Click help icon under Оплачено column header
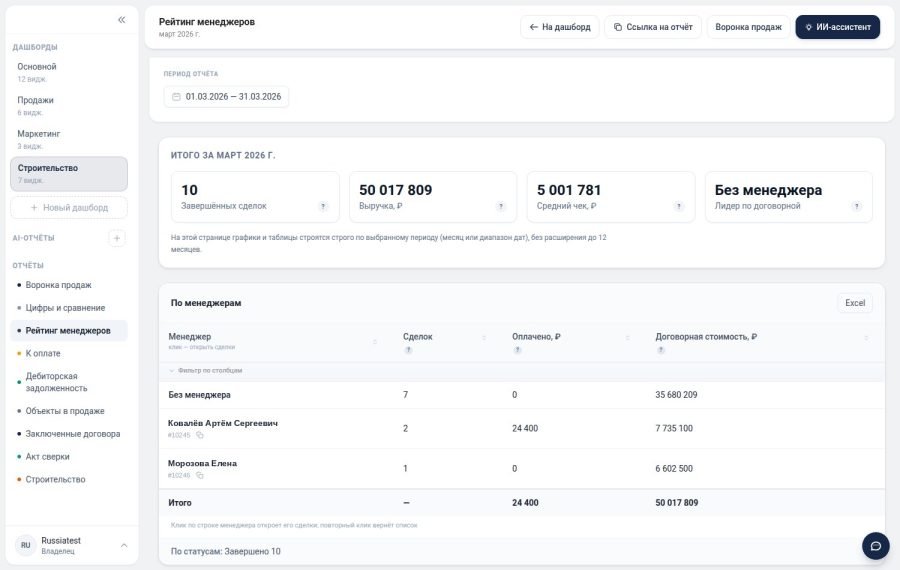The height and width of the screenshot is (570, 900). 517,350
